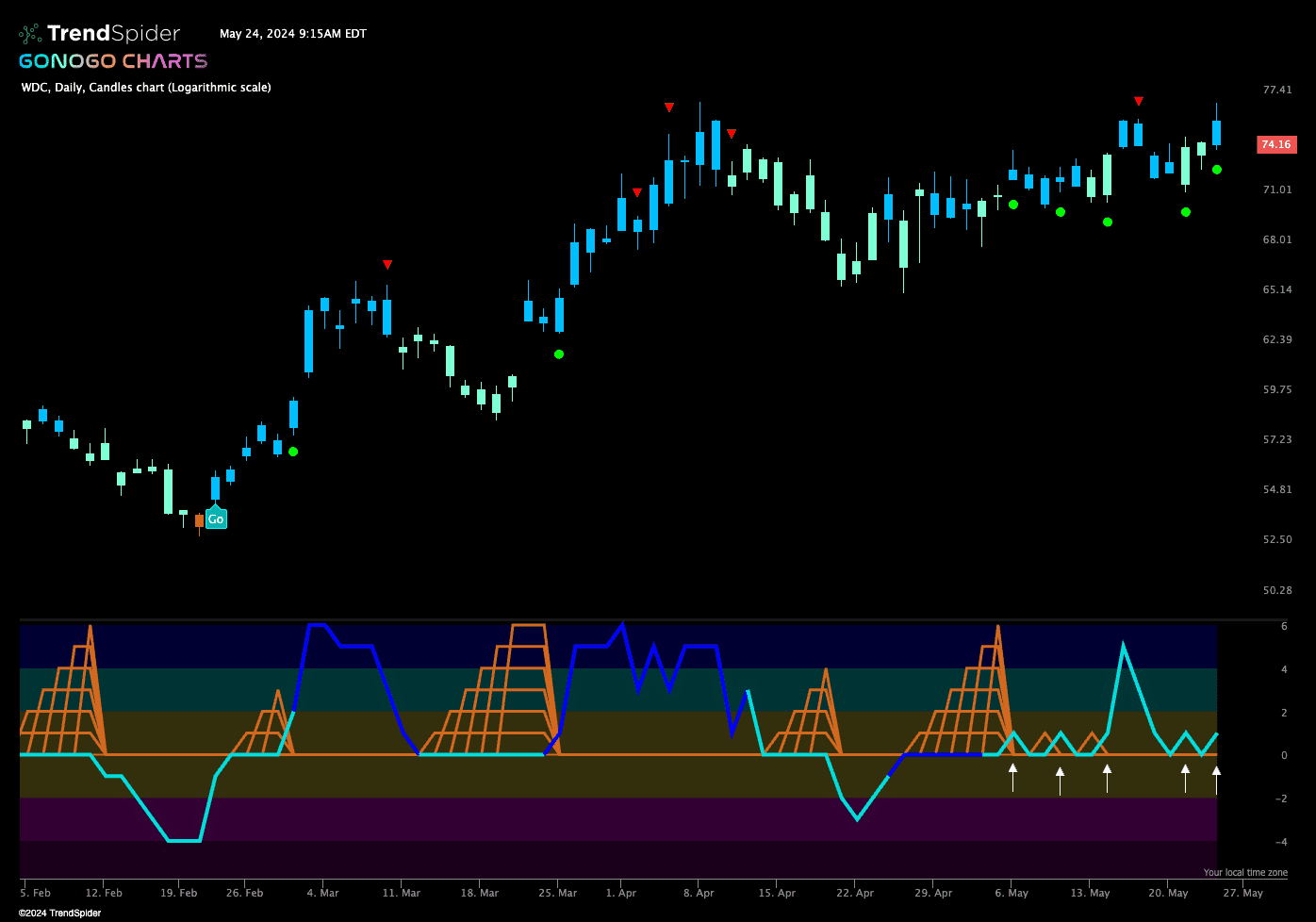Click the GONOGO CHARTS title

113,61
